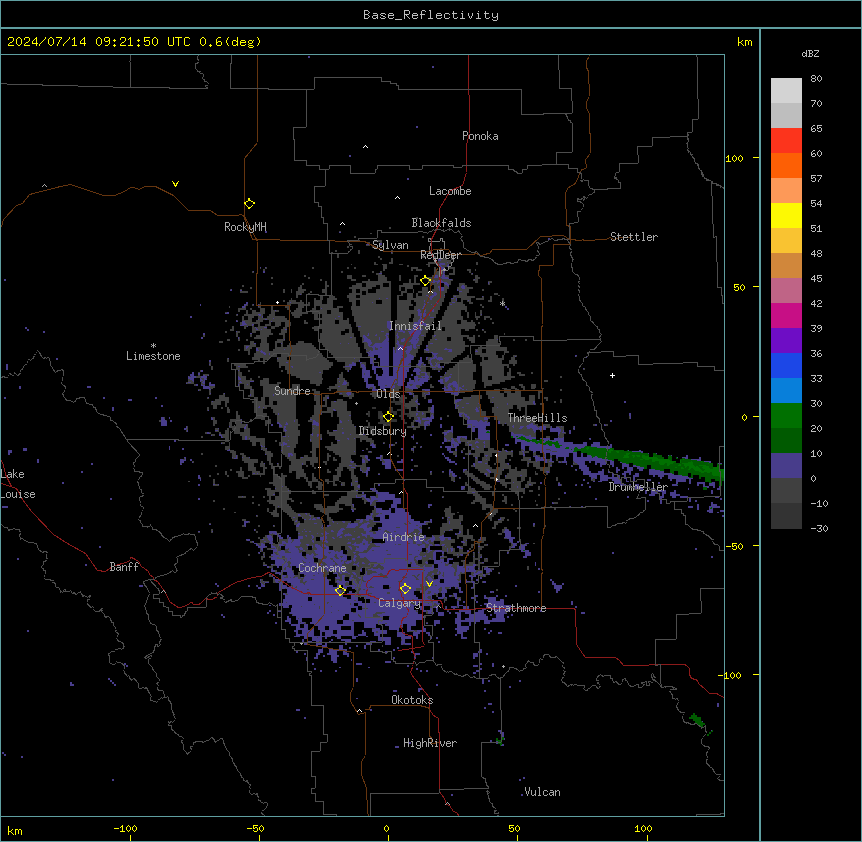Pick the red swatch between 65 and 60 dBZ

[x=786, y=141]
